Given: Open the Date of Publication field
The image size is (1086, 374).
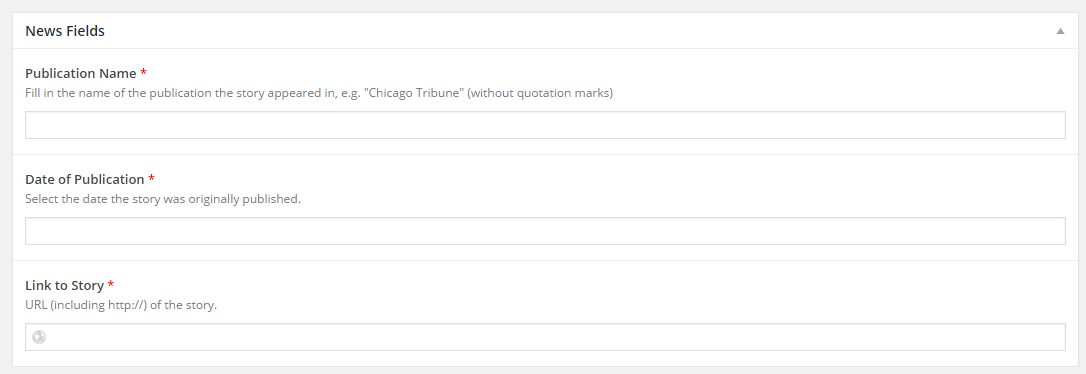Looking at the screenshot, I should point(545,231).
